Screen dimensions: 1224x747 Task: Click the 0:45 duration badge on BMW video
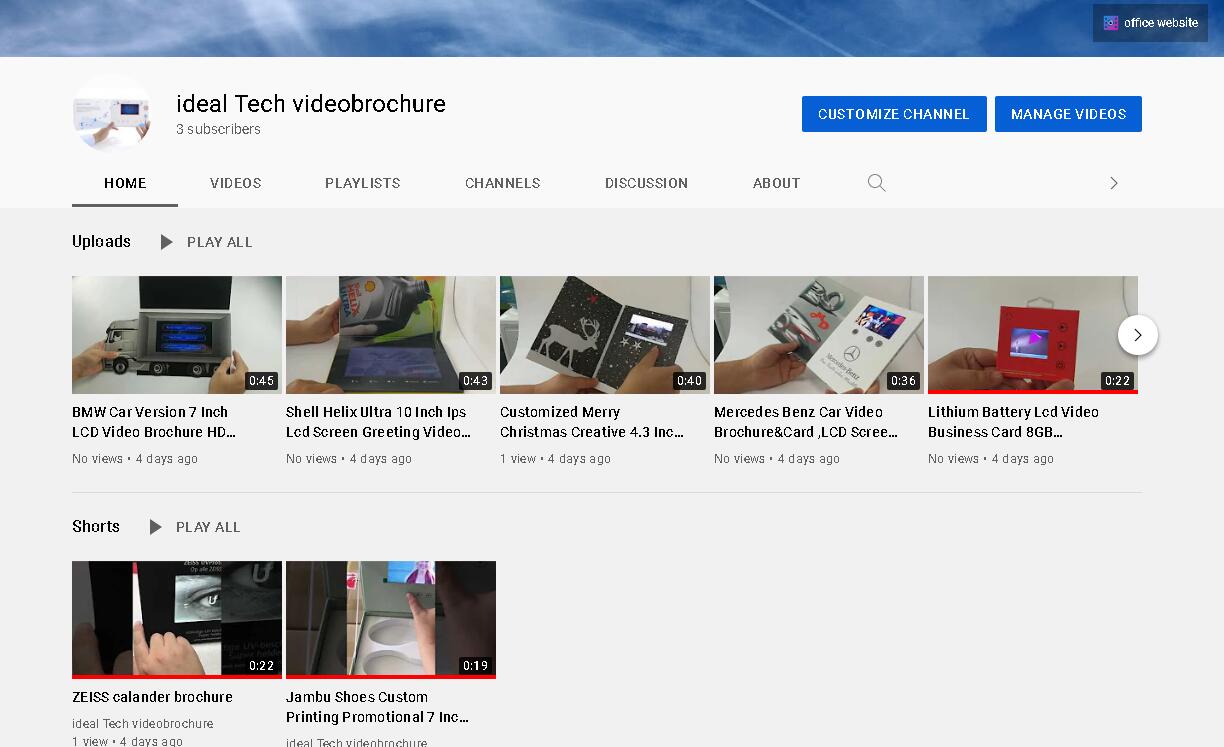coord(262,381)
